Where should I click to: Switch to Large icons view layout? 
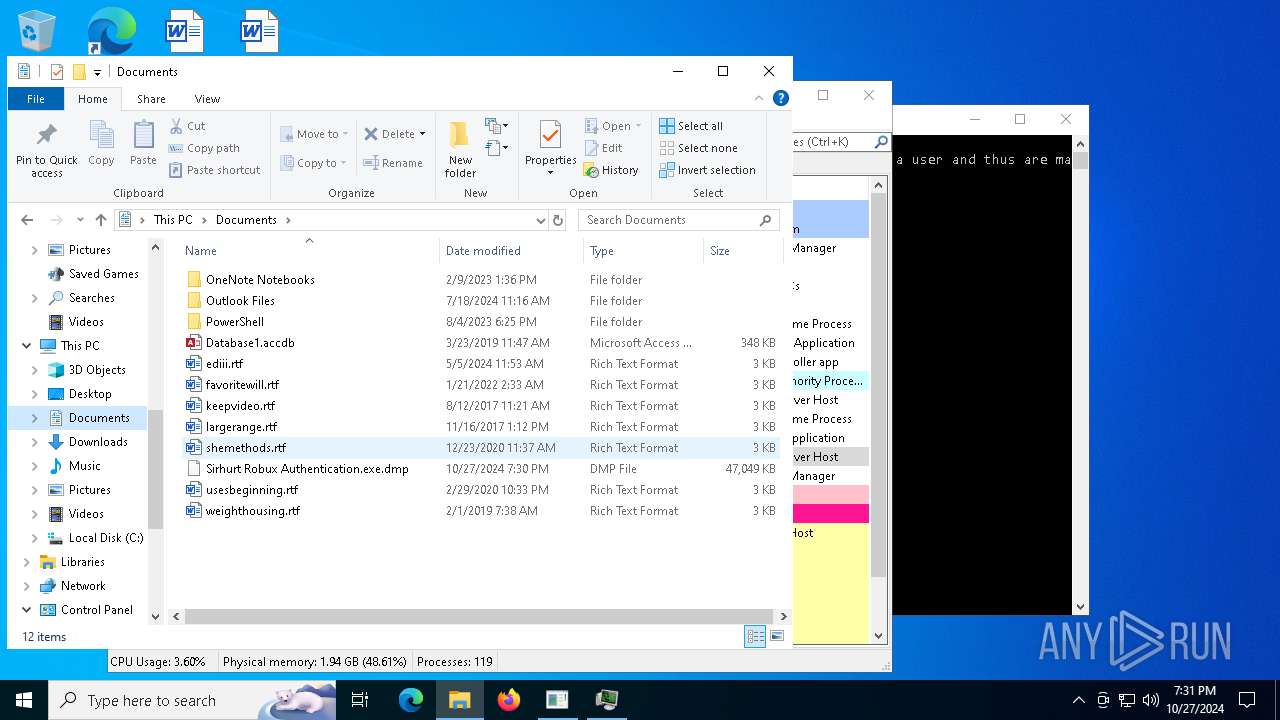(777, 636)
